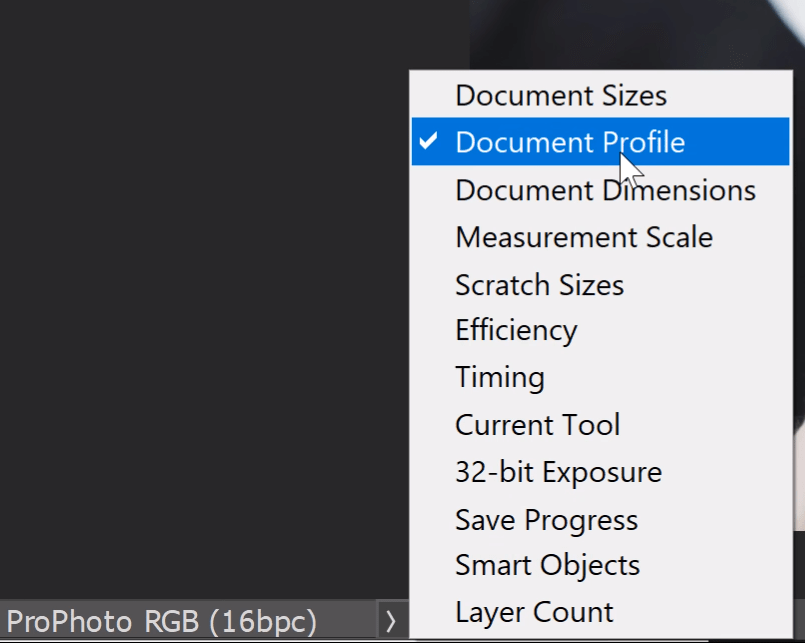Click the ProPhoto RGB (16bpc) status text
Viewport: 805px width, 643px height.
click(162, 622)
